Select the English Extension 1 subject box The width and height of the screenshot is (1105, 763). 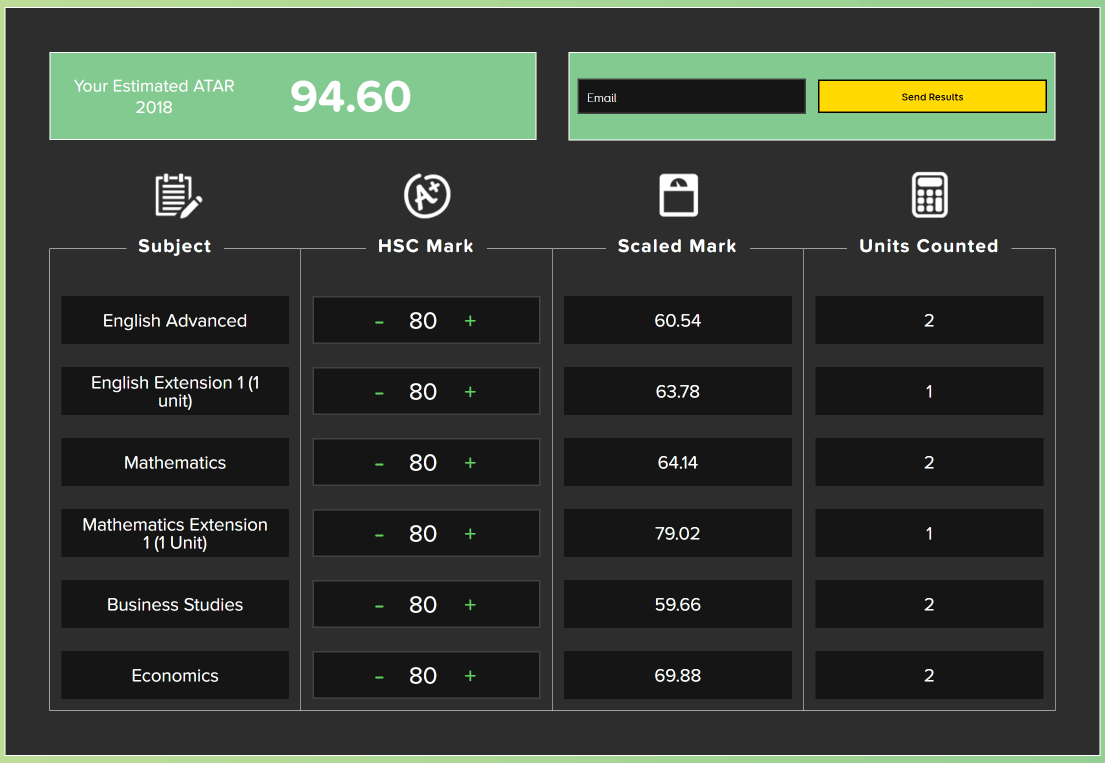pyautogui.click(x=175, y=392)
